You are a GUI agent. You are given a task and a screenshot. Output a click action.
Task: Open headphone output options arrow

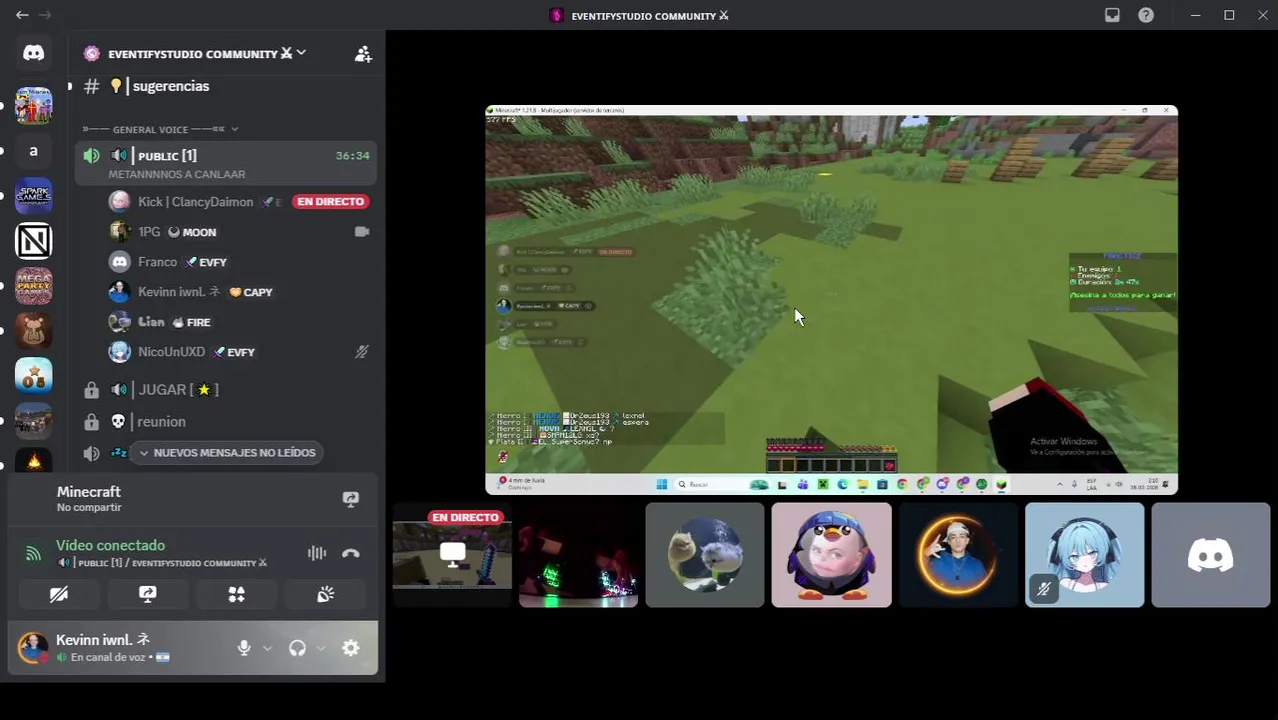pyautogui.click(x=321, y=648)
